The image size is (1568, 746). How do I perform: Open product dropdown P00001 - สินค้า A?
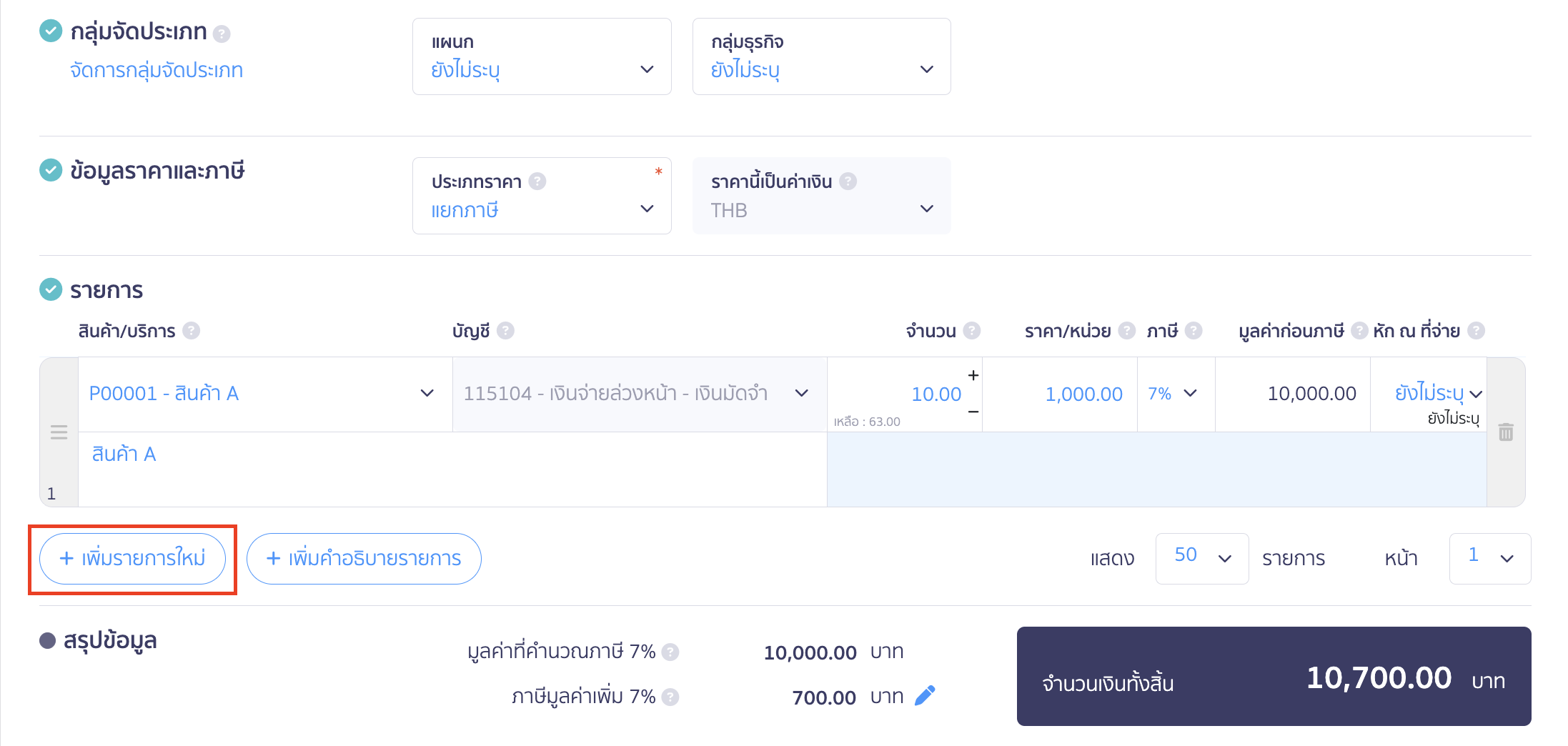pos(265,394)
